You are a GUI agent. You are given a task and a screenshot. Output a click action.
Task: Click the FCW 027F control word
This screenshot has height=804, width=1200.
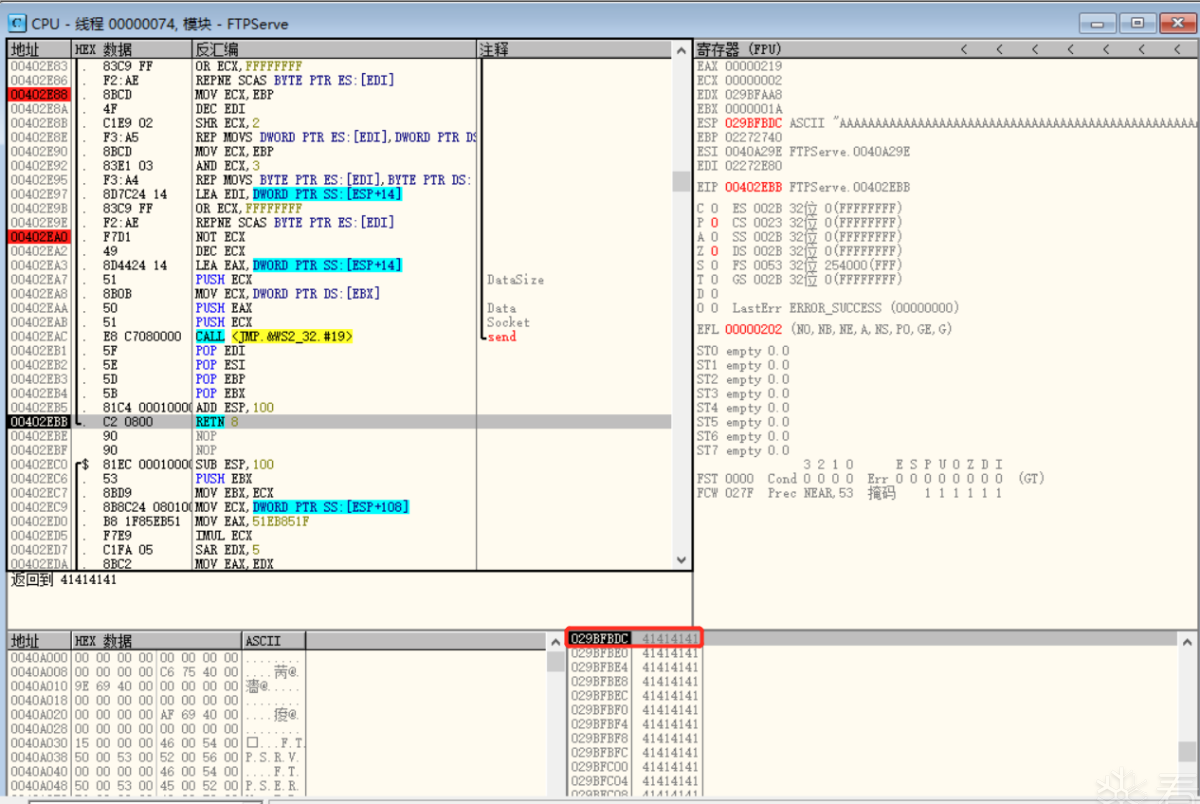point(723,493)
